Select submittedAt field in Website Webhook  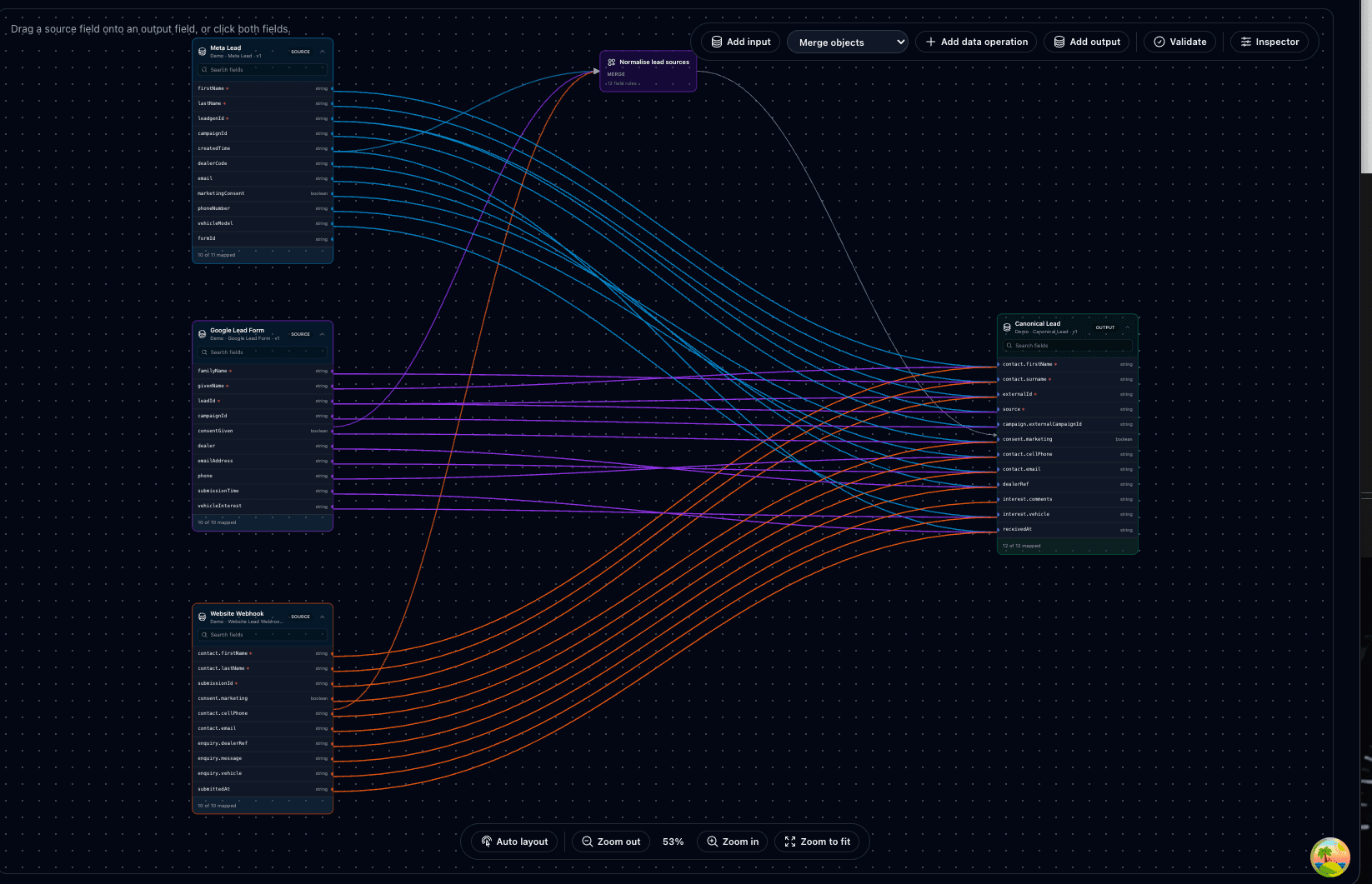coord(263,788)
